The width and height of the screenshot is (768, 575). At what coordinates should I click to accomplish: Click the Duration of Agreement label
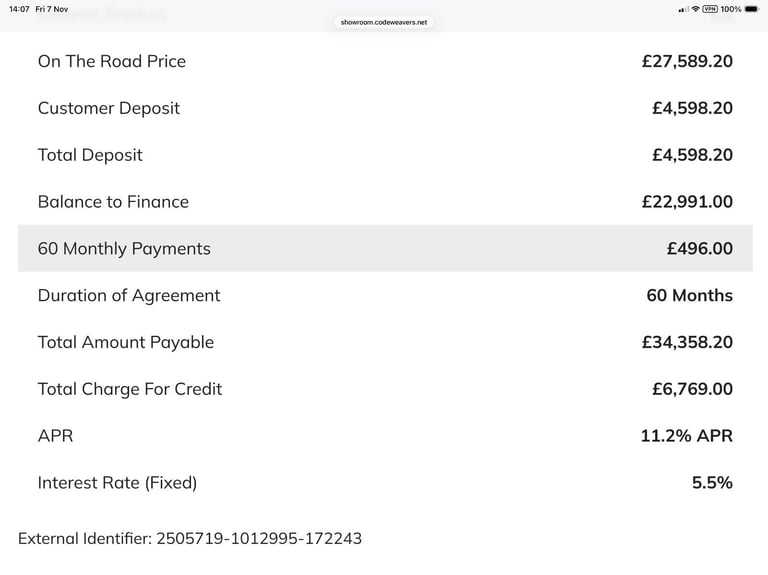tap(129, 295)
